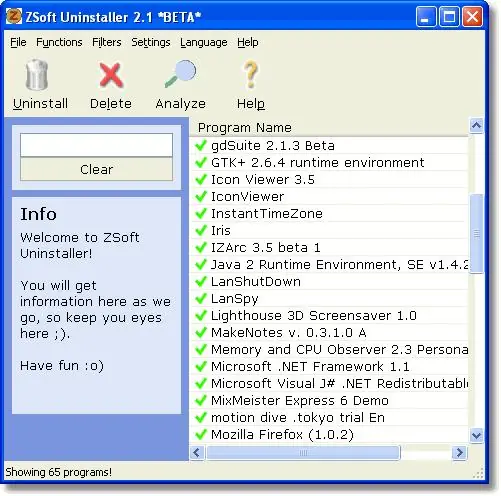Viewport: 501px width, 496px height.
Task: Click in the search filter text box
Action: coord(96,145)
